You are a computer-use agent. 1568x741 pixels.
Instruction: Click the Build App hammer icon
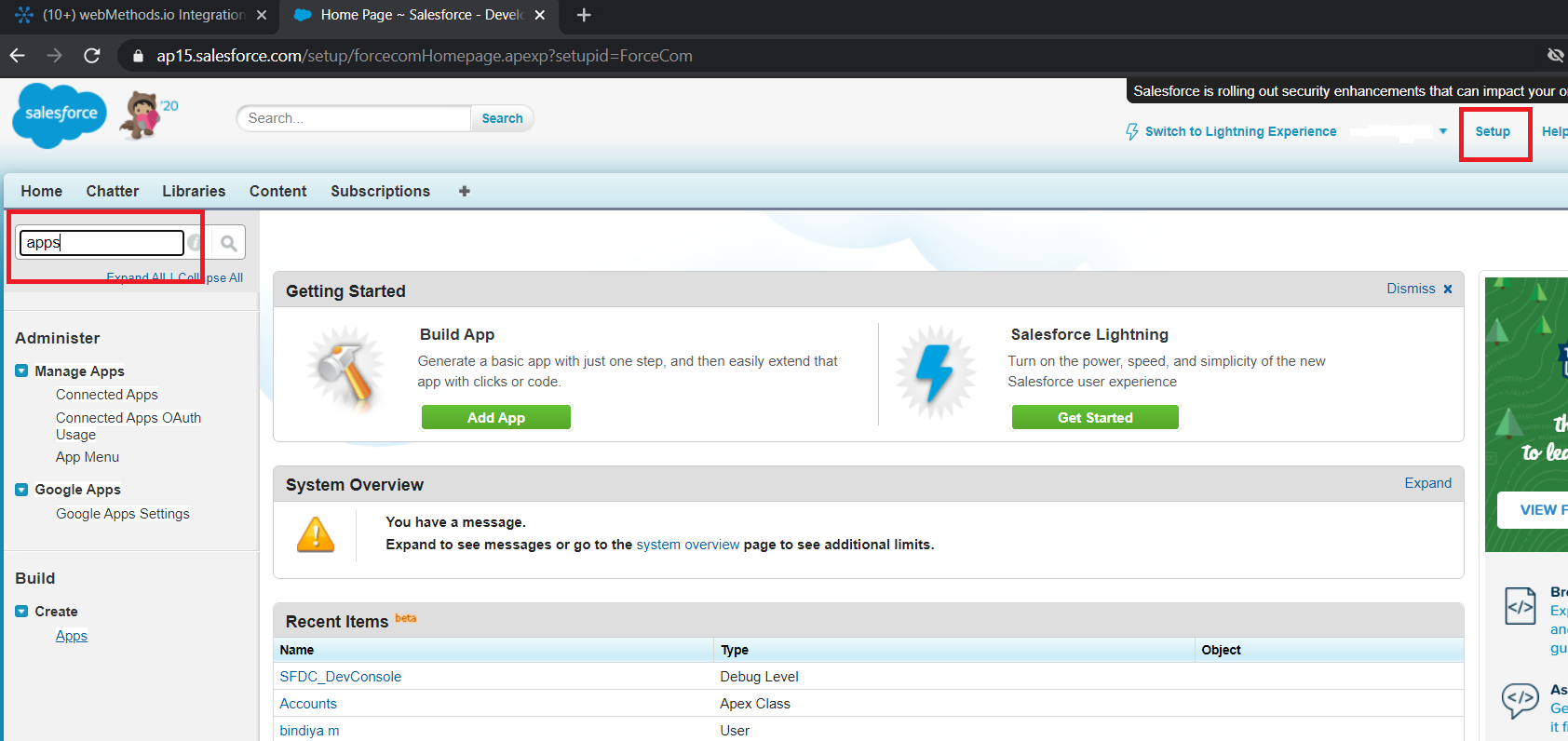click(345, 369)
